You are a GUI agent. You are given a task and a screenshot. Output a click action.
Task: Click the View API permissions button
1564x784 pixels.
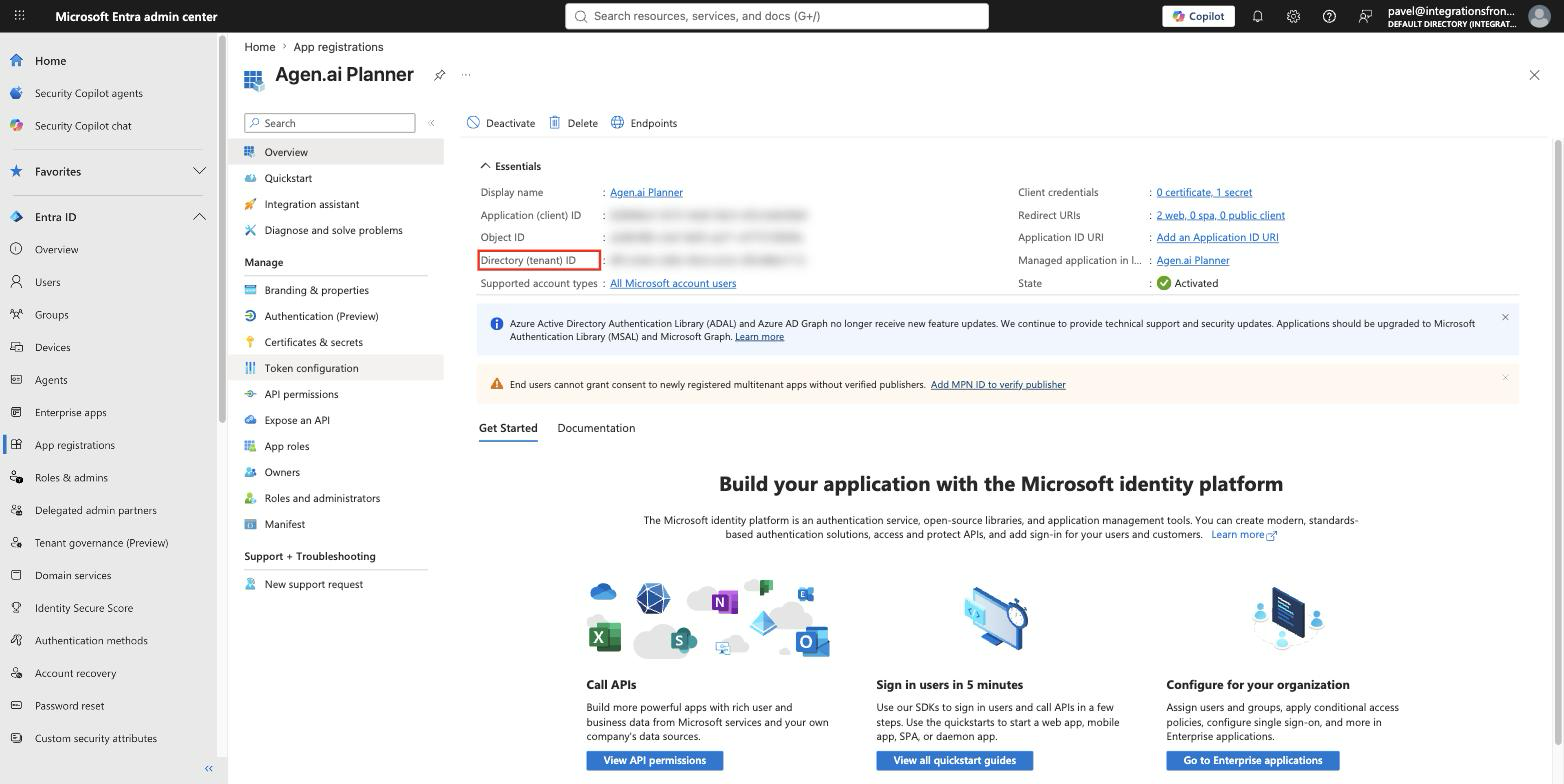[x=655, y=761]
